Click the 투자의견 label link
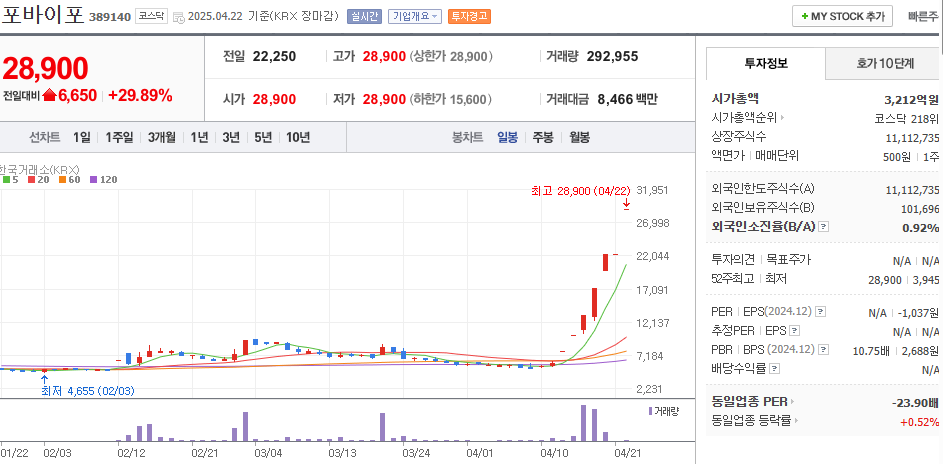This screenshot has width=943, height=464. coord(733,260)
